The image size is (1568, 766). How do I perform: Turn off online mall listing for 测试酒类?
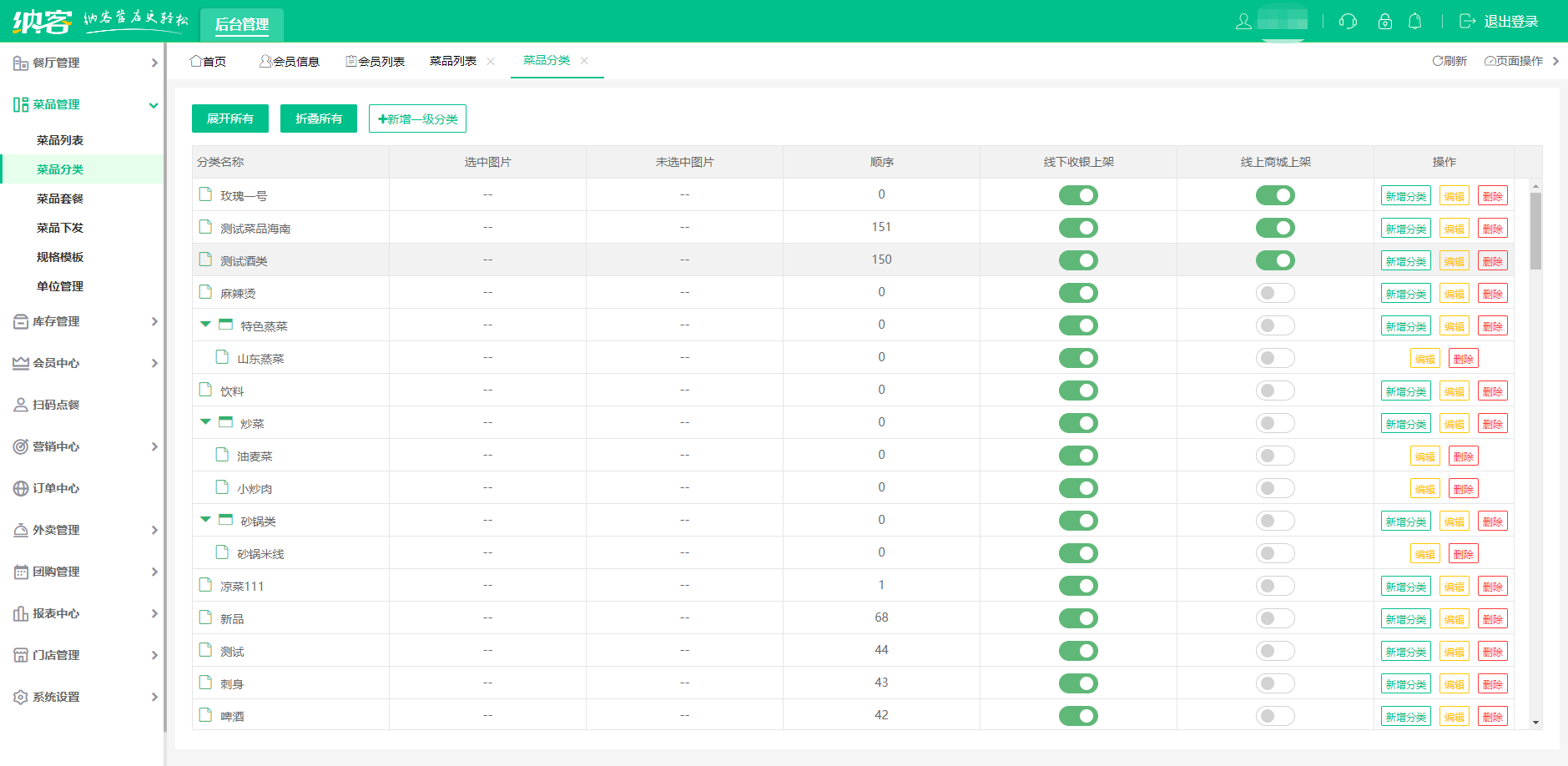(x=1274, y=260)
